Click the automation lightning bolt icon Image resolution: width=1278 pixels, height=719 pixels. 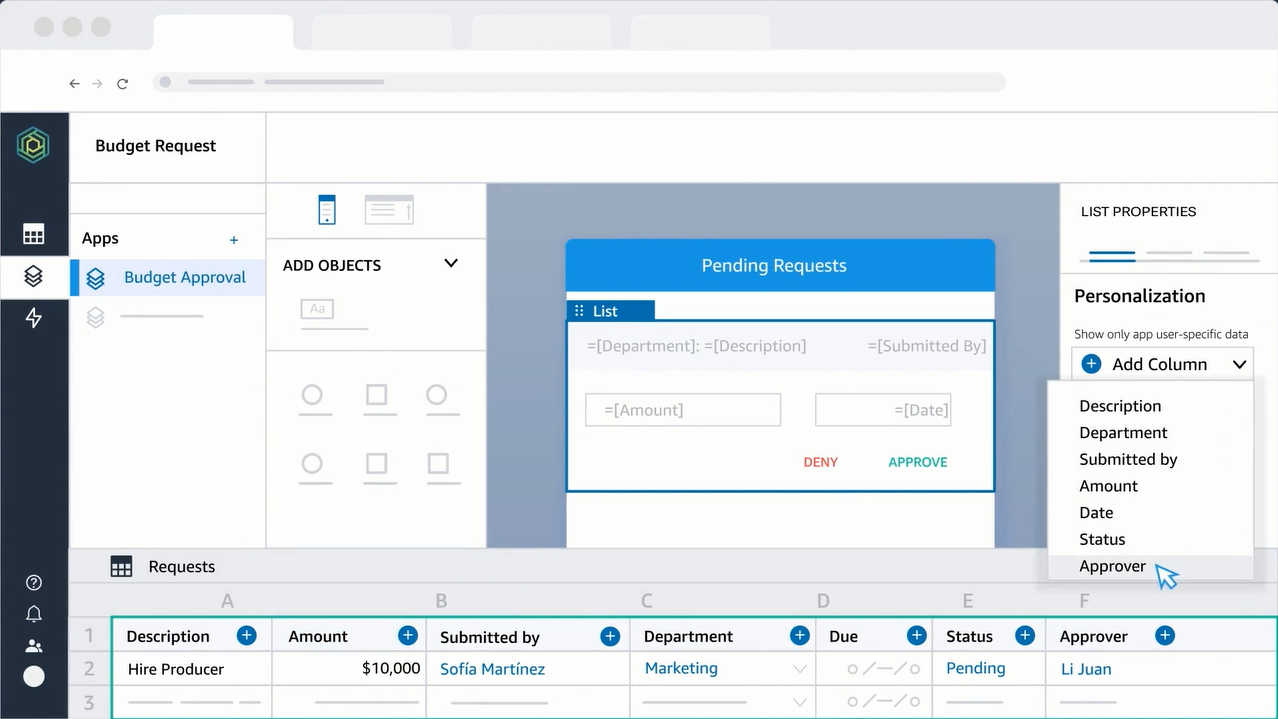pos(34,318)
